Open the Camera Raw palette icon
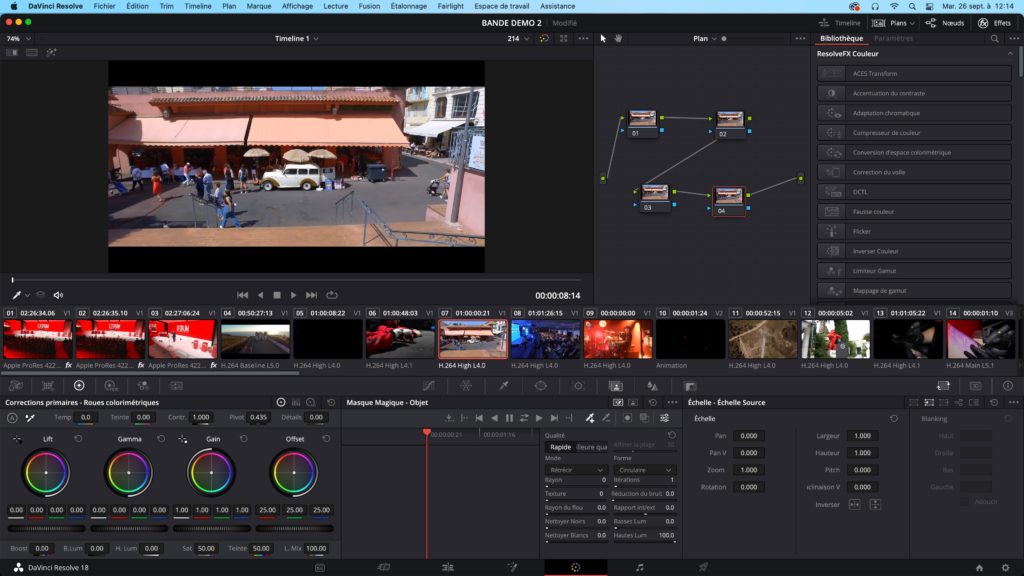The width and height of the screenshot is (1024, 576). [x=16, y=386]
